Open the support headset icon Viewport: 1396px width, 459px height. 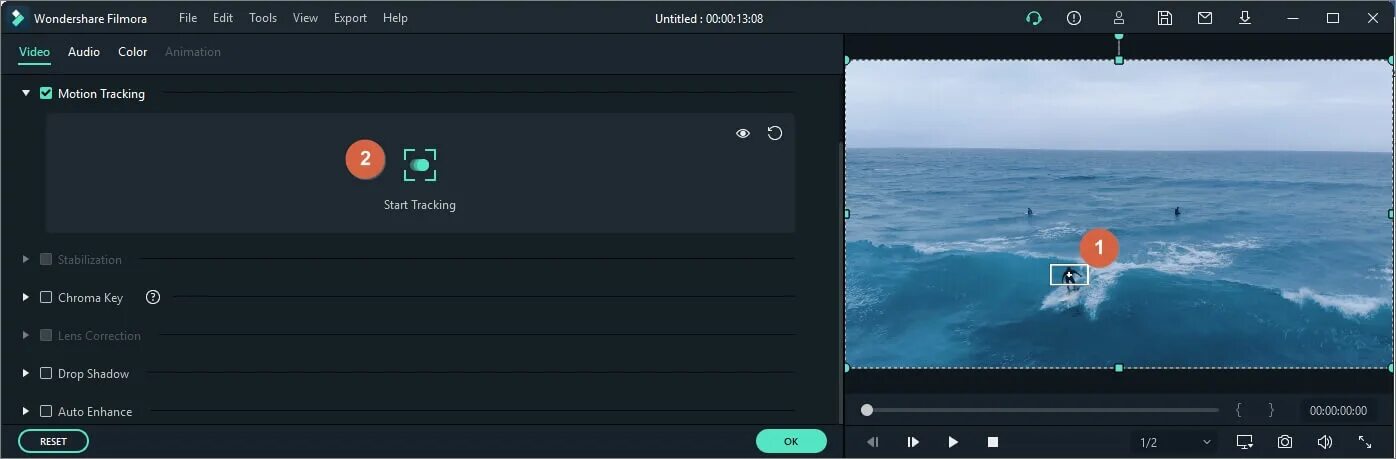click(1034, 18)
